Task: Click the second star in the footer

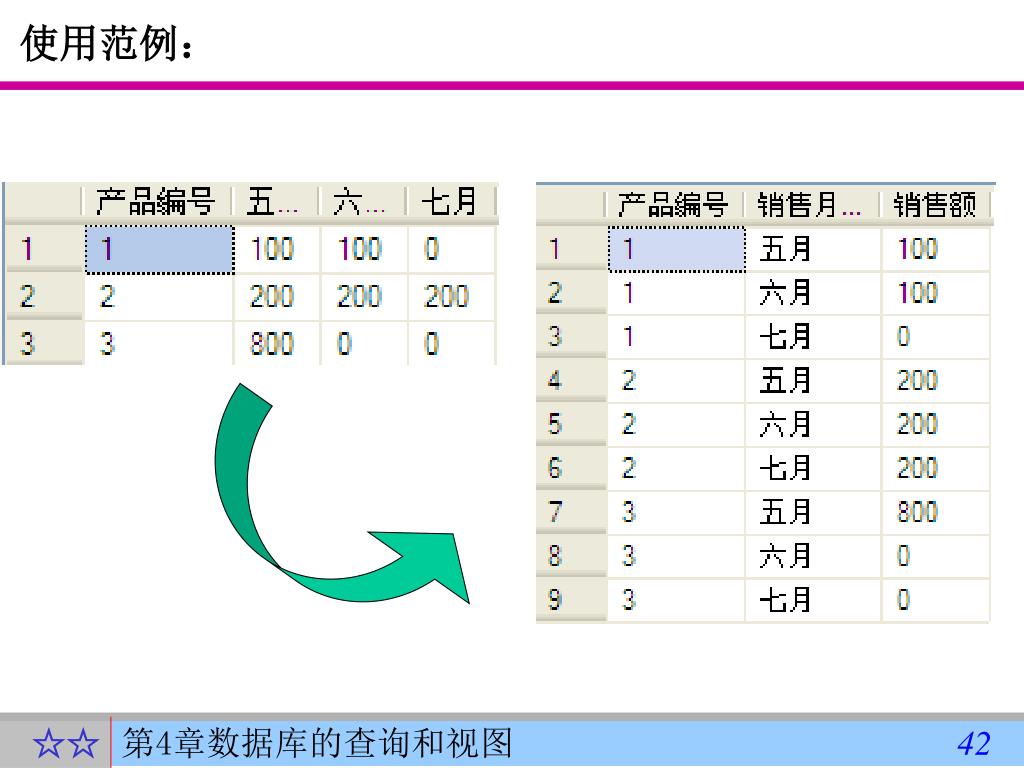Action: tap(83, 744)
